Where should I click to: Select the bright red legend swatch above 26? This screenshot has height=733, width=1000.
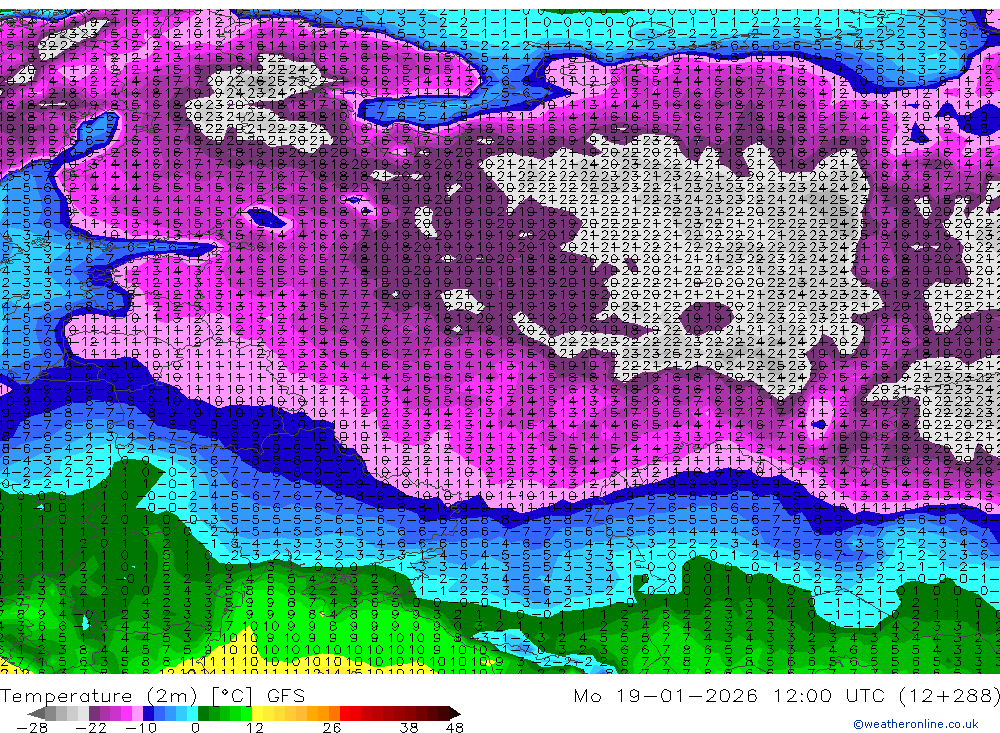click(345, 713)
